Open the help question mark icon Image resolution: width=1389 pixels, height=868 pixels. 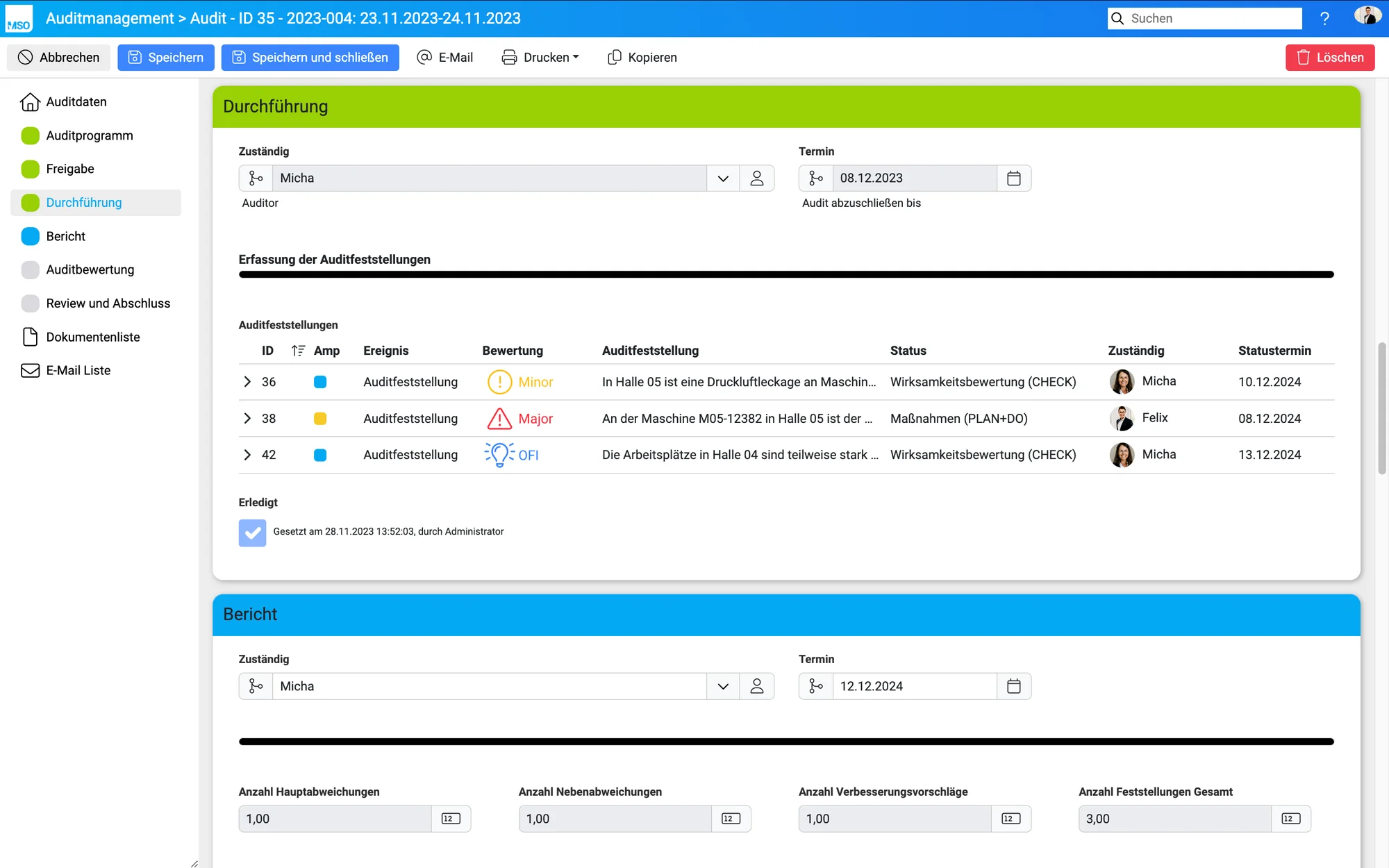click(1324, 19)
